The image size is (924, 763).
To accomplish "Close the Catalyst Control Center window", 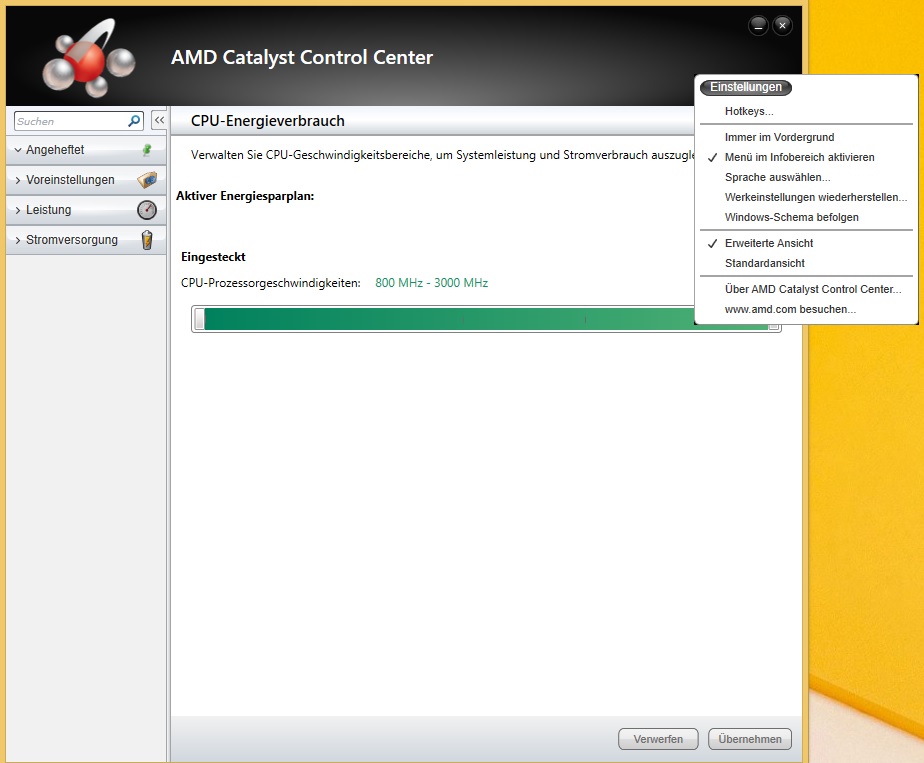I will point(782,25).
